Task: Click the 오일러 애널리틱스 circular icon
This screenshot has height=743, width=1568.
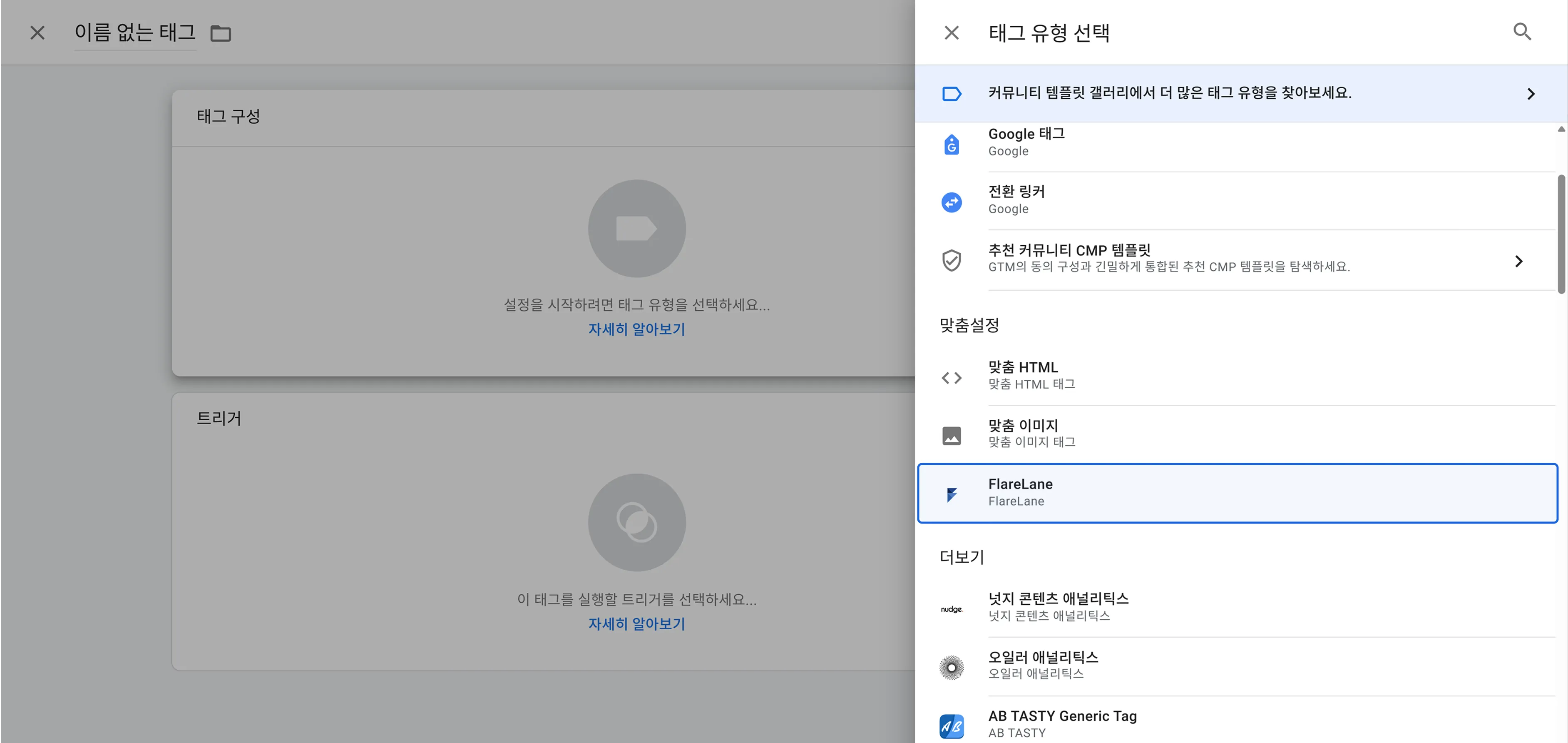Action: pos(952,668)
